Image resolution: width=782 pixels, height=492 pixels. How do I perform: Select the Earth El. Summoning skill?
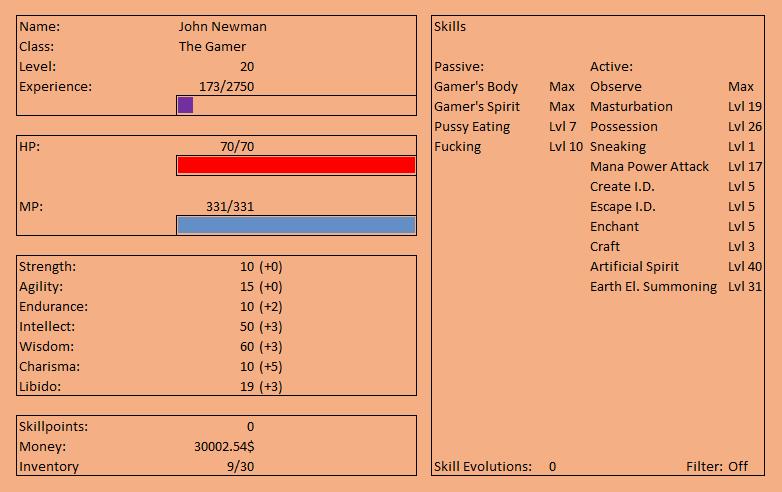click(x=653, y=287)
